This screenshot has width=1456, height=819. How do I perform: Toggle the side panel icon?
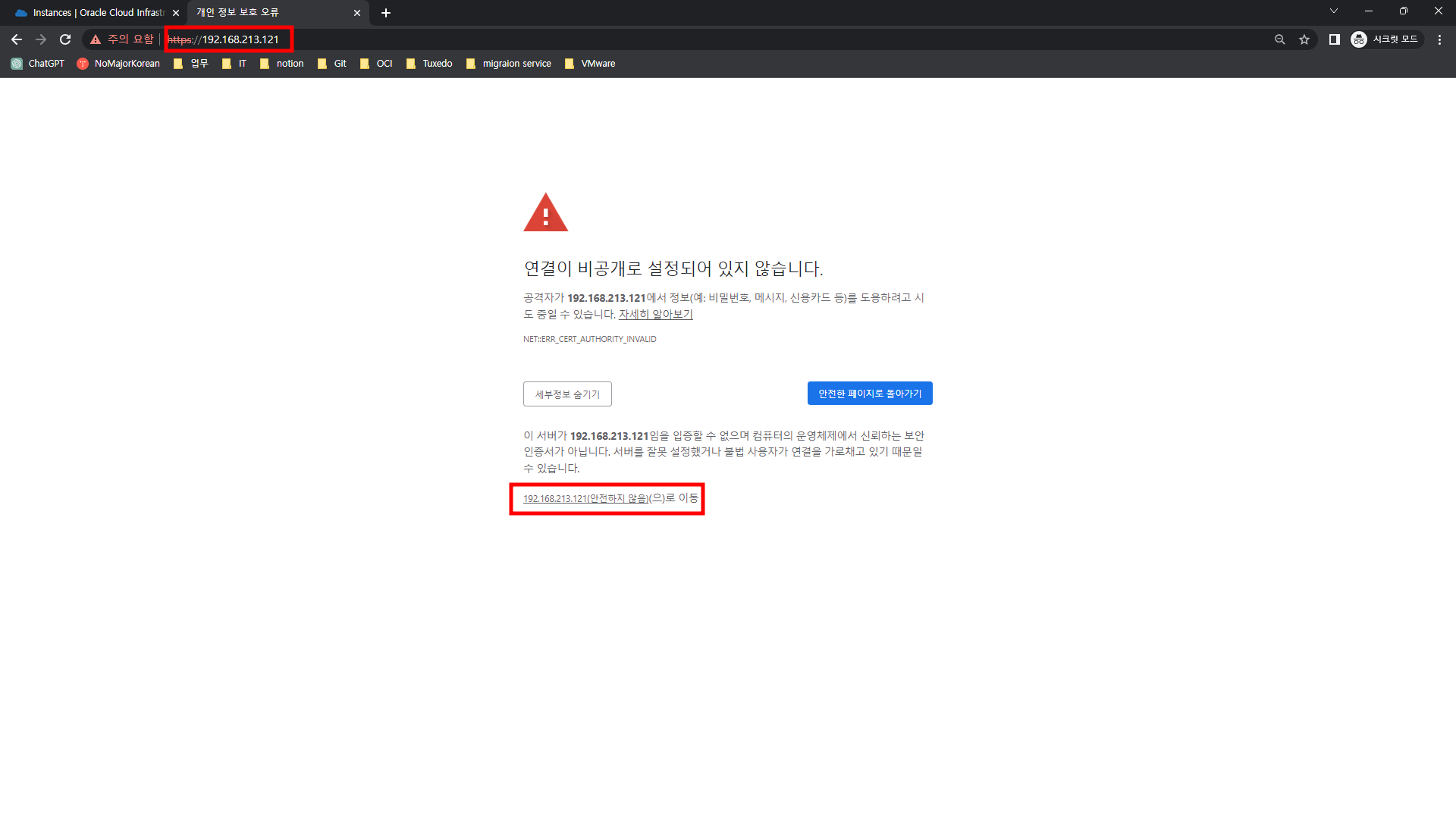[1334, 39]
